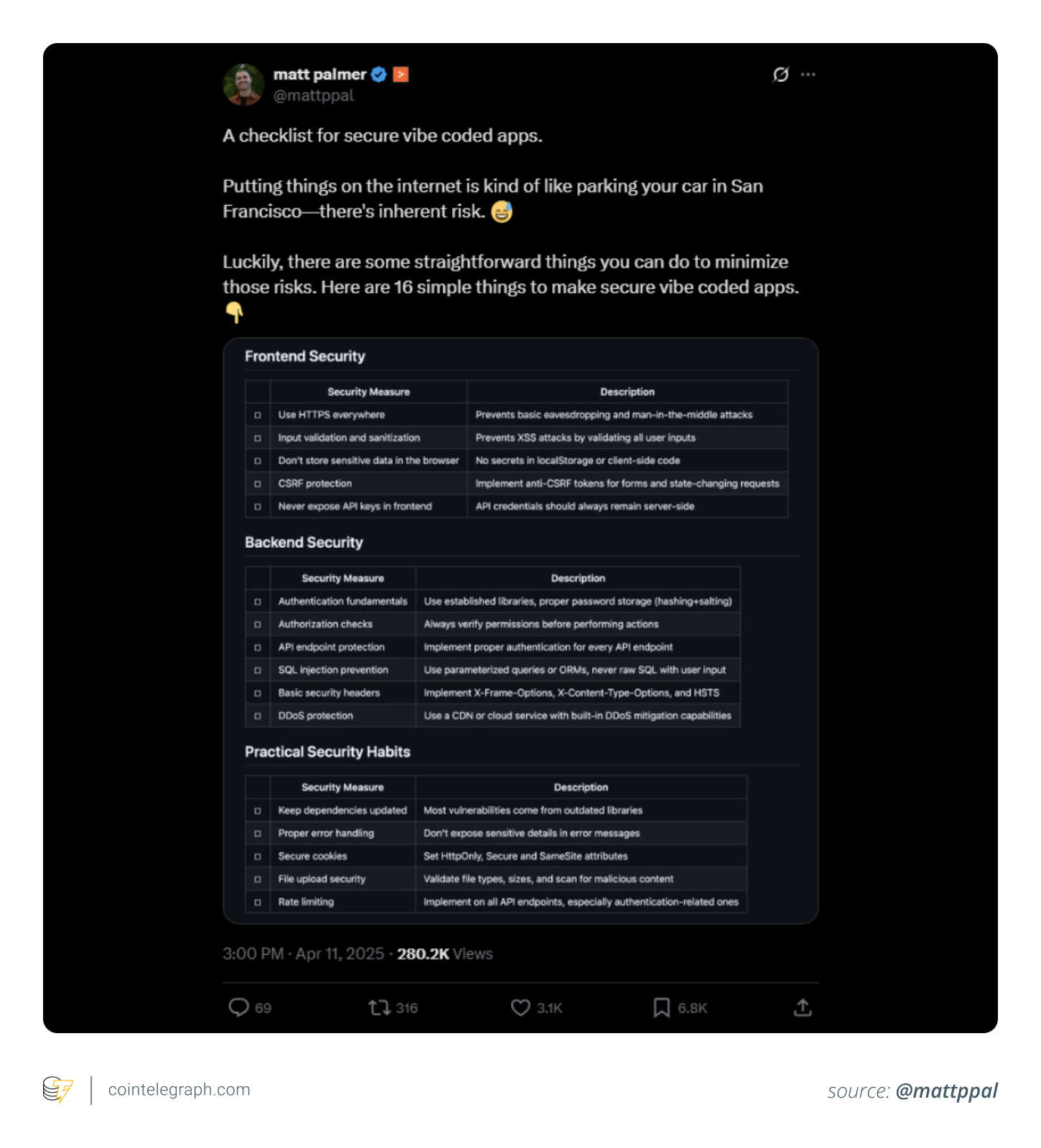Viewport: 1041px width, 1148px height.
Task: Check the DDoS protection measure
Action: [x=258, y=716]
